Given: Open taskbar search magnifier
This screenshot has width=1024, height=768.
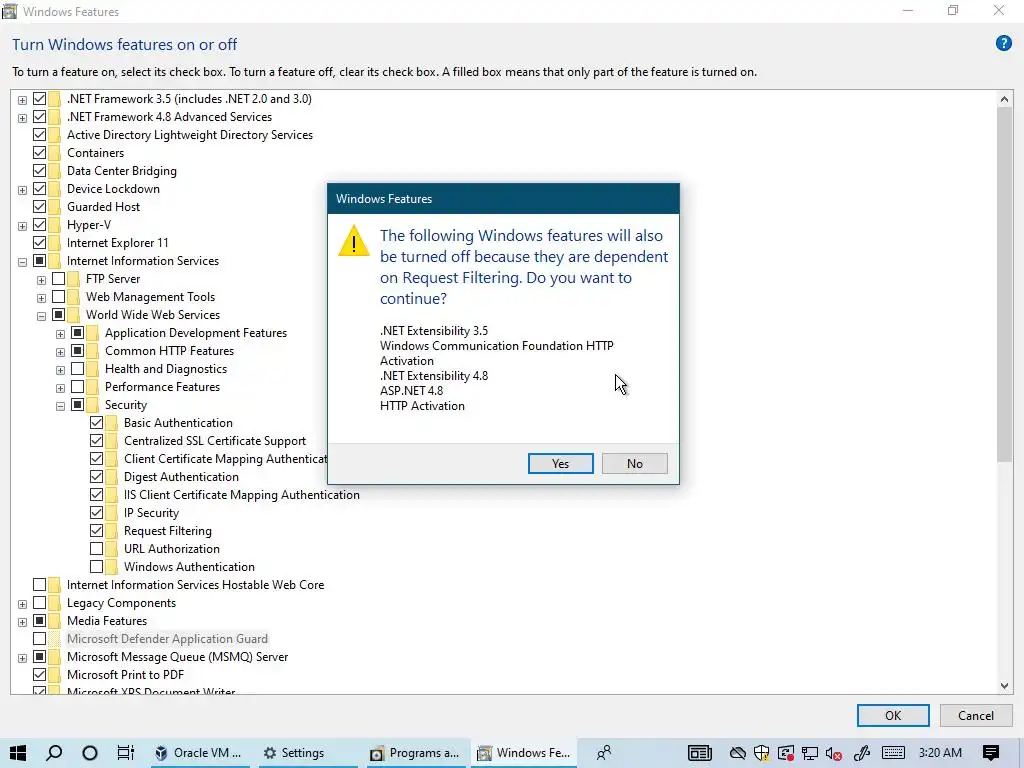Looking at the screenshot, I should tap(54, 753).
